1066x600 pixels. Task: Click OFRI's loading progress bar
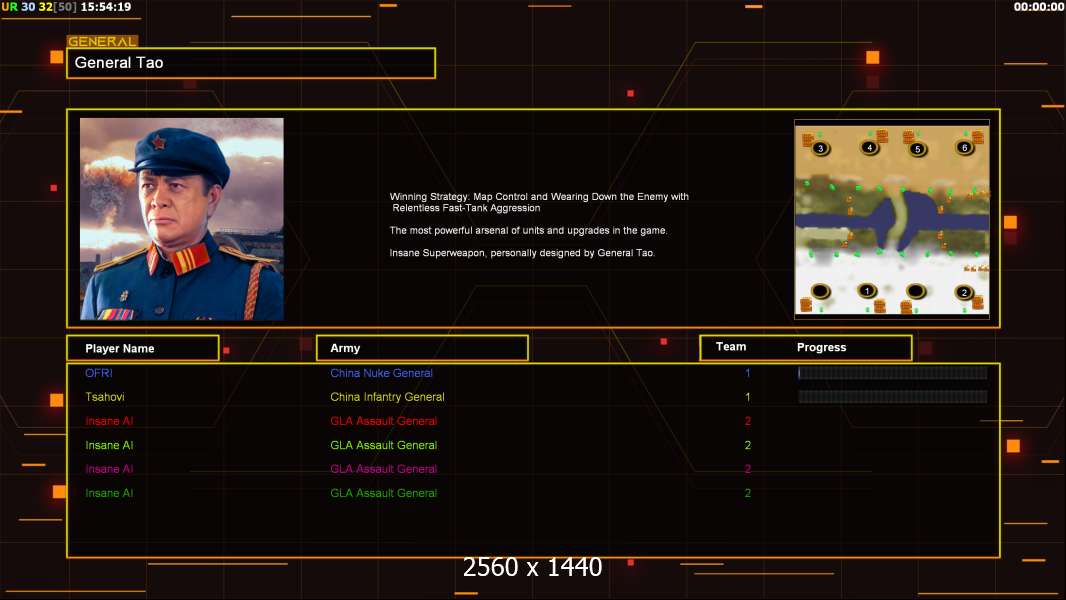tap(893, 372)
